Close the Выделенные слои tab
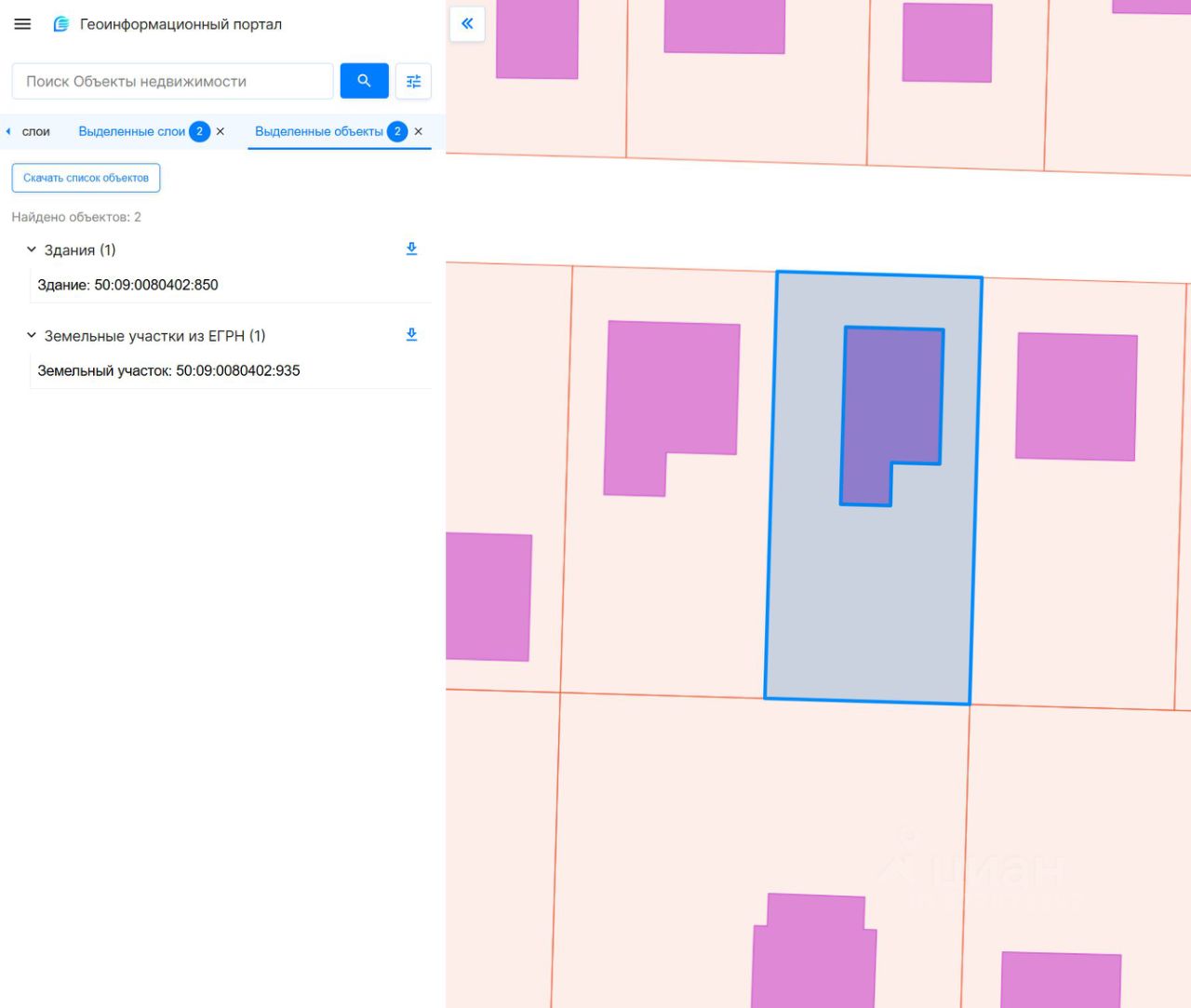Screen dimensions: 1191x1008 221,131
